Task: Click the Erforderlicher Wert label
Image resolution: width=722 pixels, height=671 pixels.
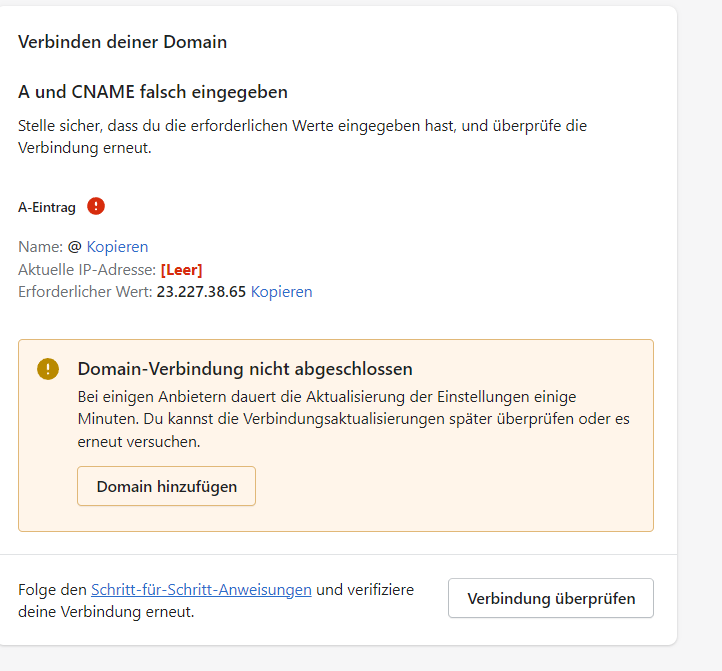Action: coord(85,292)
